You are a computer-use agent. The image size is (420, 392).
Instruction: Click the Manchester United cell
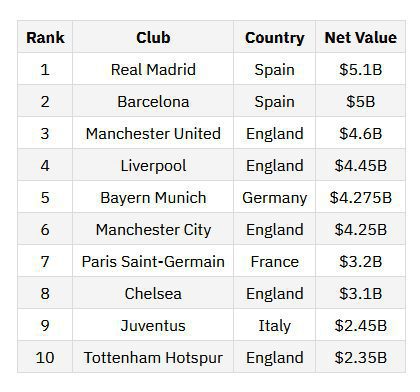153,133
